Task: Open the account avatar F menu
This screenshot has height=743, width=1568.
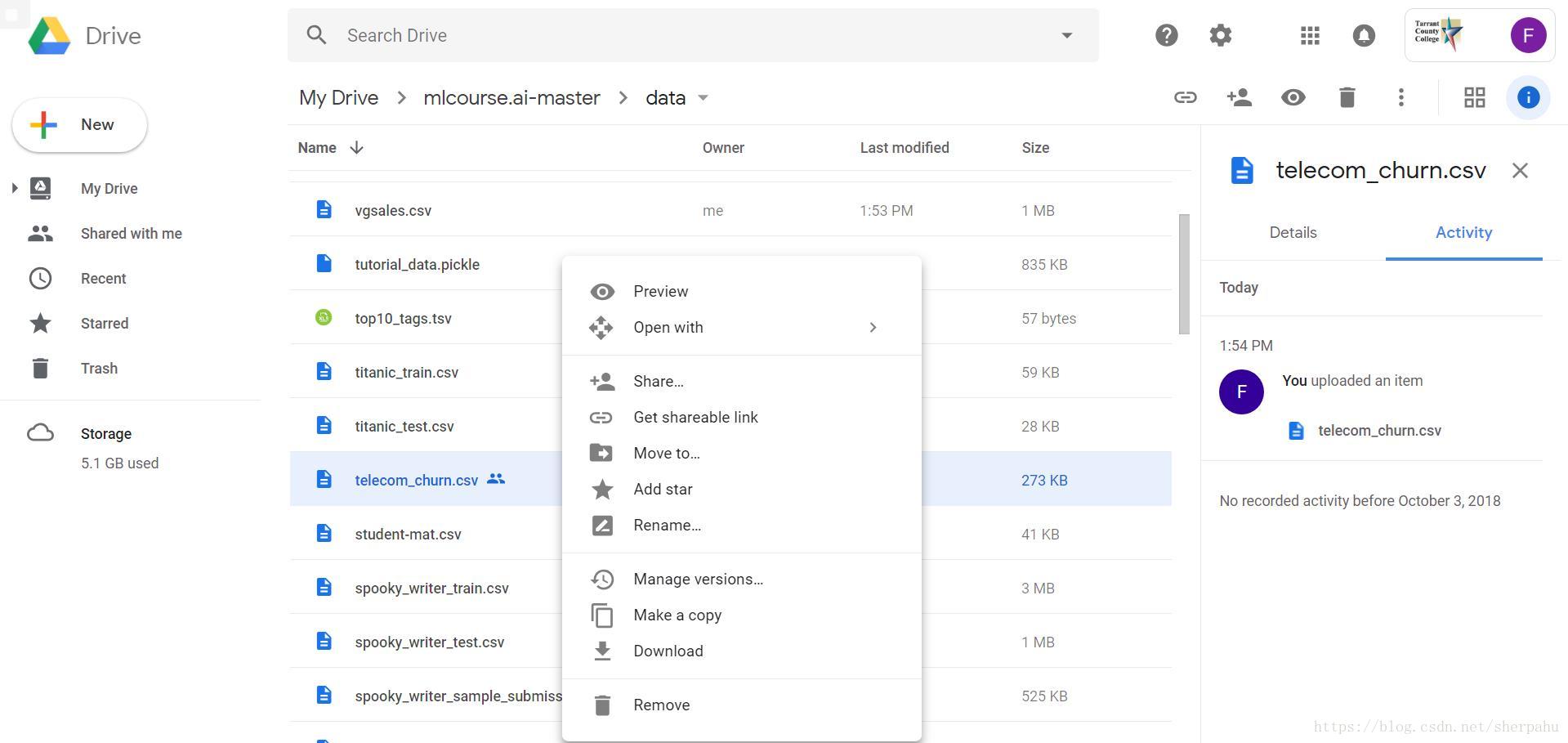Action: [x=1528, y=35]
